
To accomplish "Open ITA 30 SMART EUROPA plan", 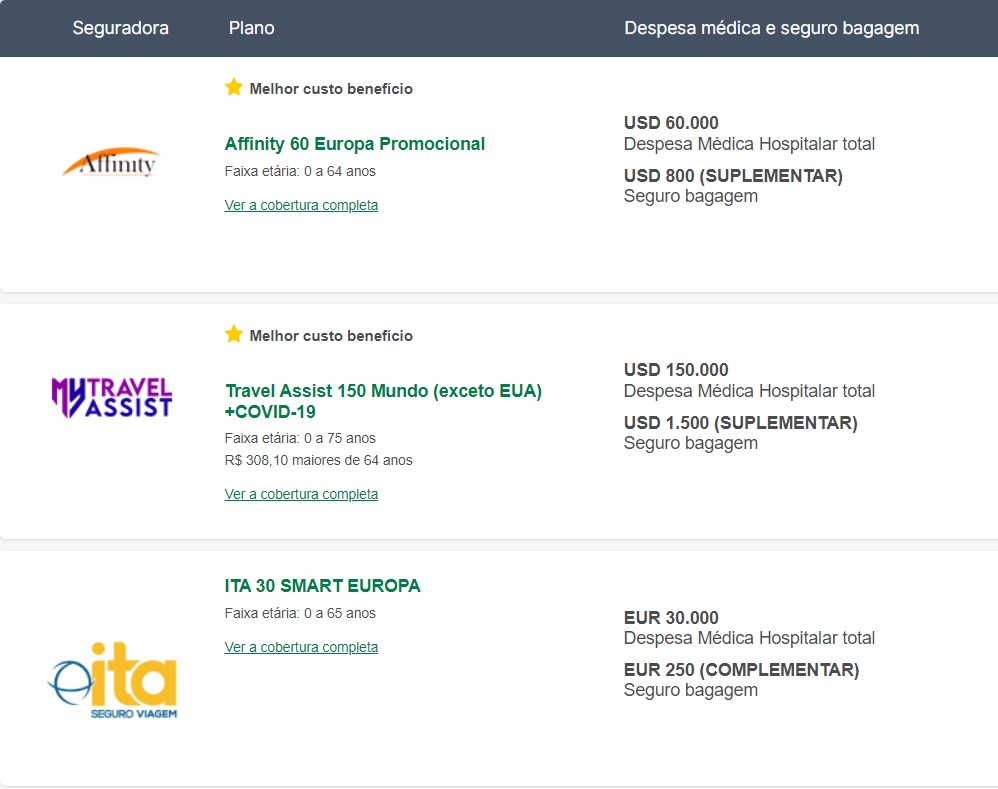I will 322,585.
